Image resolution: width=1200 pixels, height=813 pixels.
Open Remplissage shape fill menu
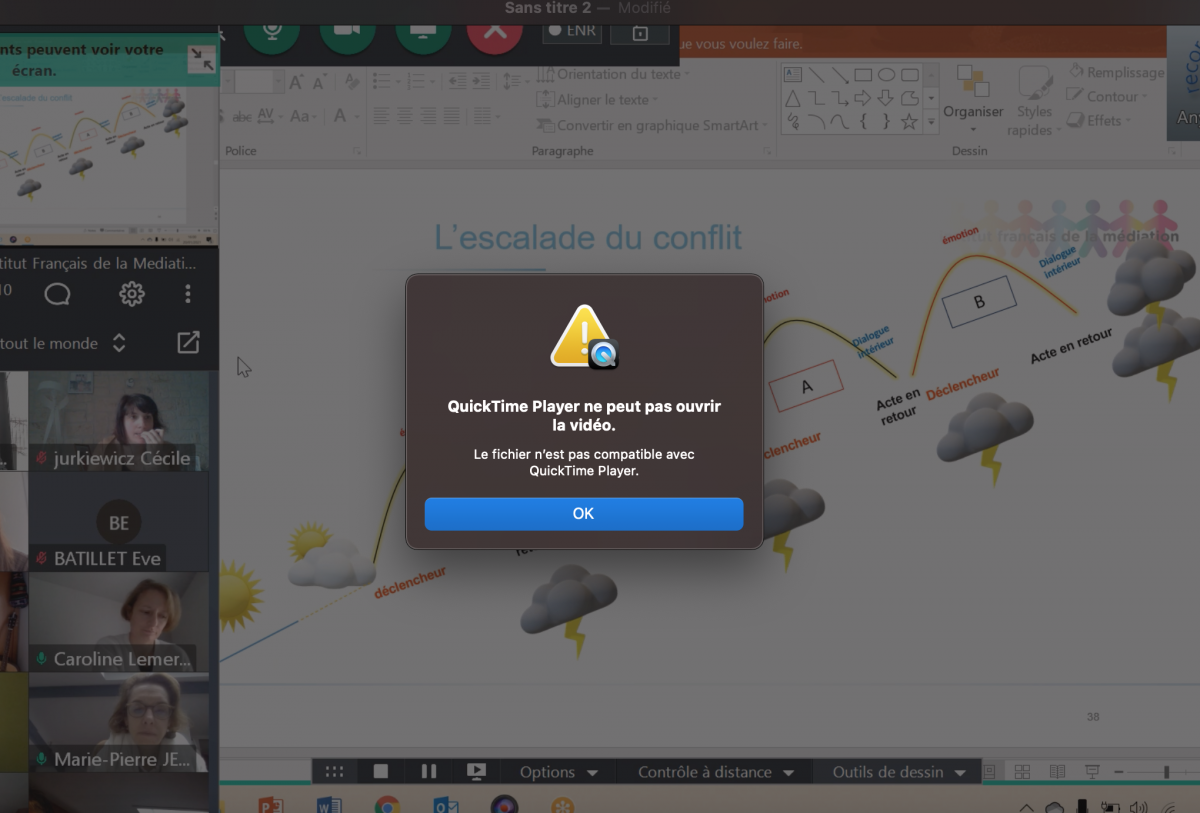pyautogui.click(x=1116, y=72)
